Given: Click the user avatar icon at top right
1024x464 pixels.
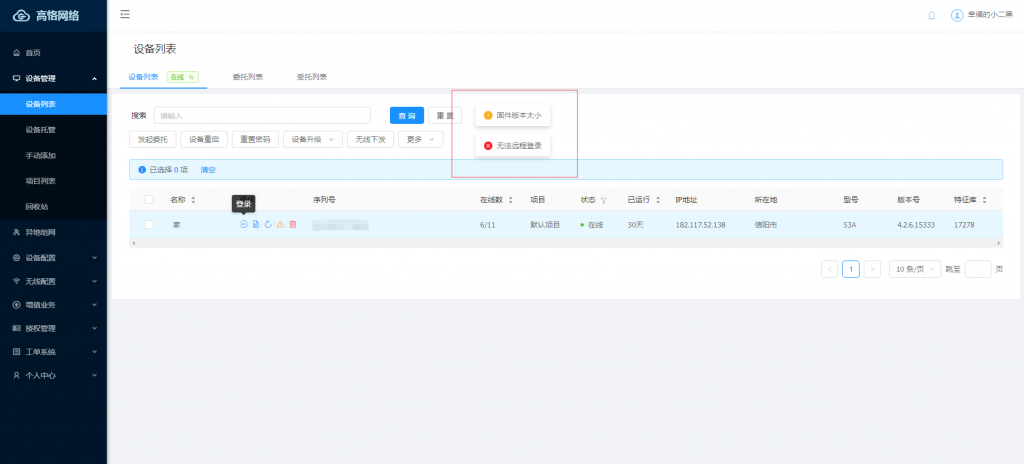Looking at the screenshot, I should pyautogui.click(x=957, y=15).
